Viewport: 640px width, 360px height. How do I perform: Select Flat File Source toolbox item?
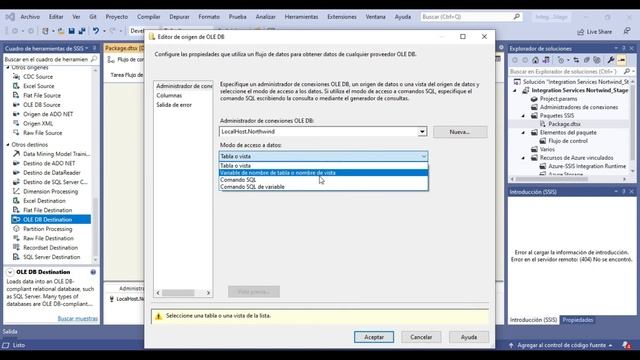pyautogui.click(x=42, y=96)
